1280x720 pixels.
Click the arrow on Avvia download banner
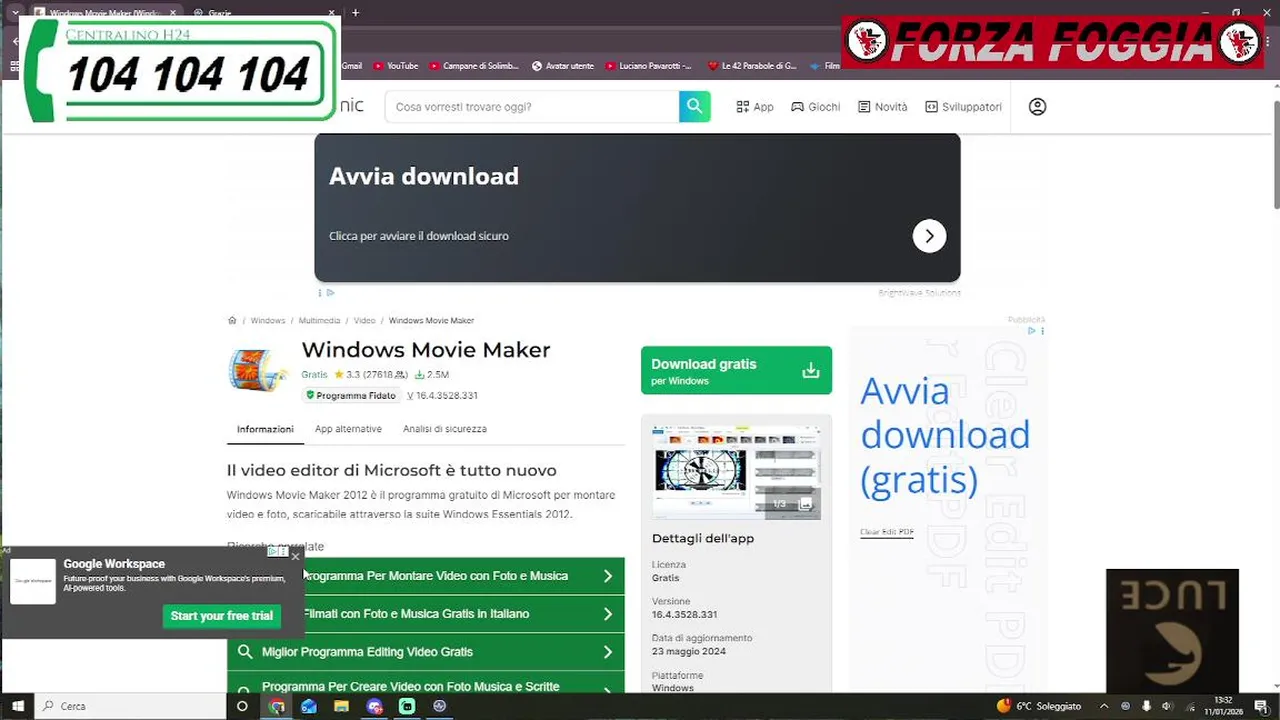[x=929, y=236]
